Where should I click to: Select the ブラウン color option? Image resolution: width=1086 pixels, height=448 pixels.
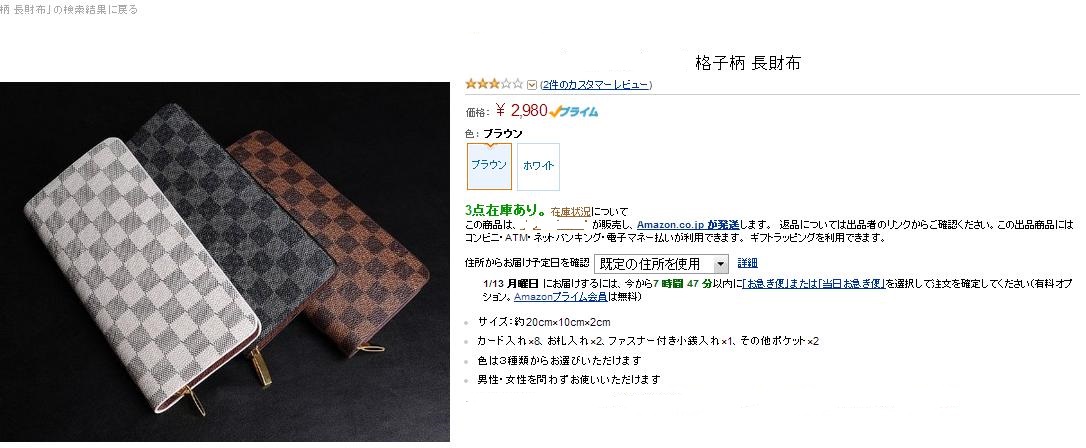click(490, 166)
